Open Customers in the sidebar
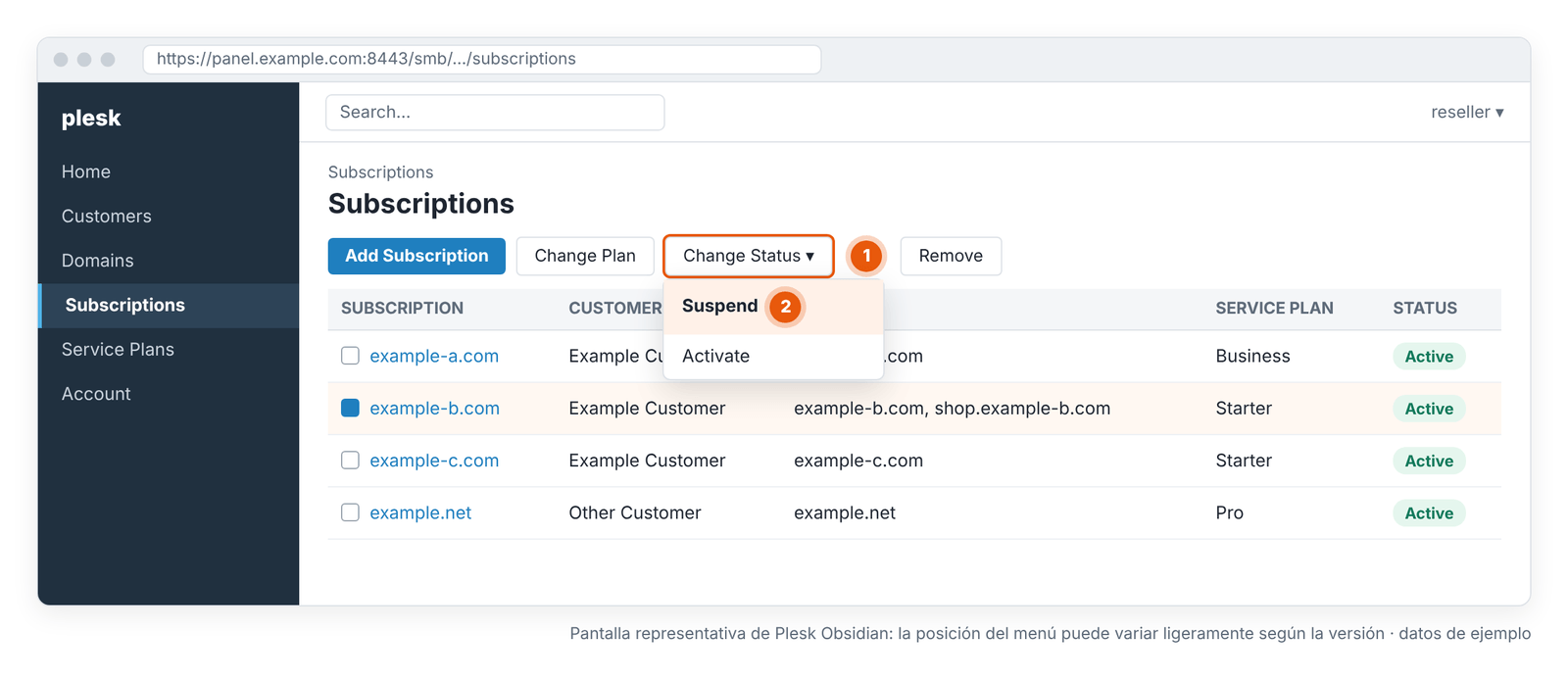 (x=107, y=216)
